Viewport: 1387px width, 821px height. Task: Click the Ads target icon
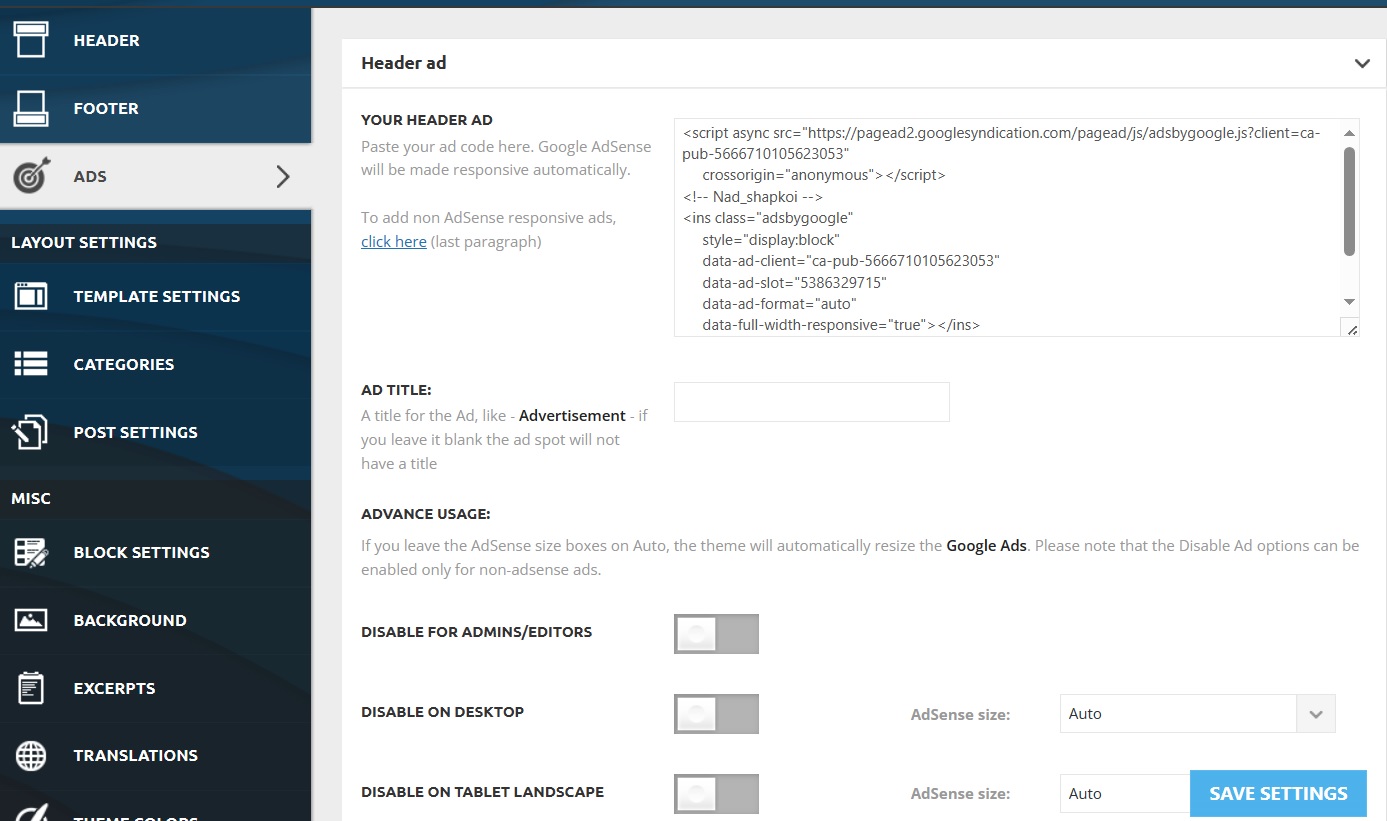[31, 176]
